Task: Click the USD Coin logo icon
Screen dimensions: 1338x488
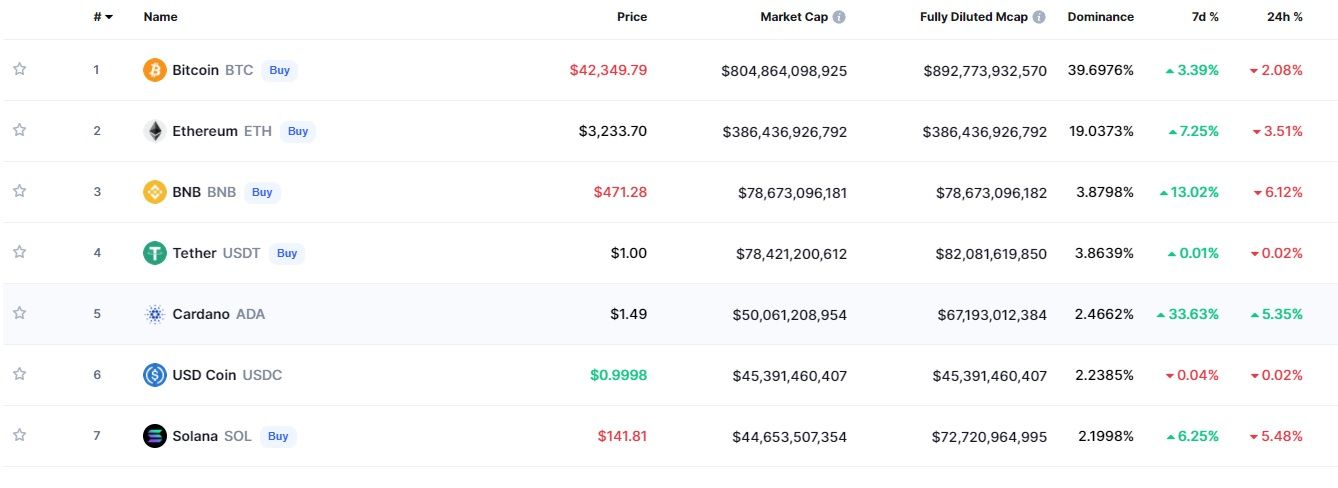Action: 155,375
